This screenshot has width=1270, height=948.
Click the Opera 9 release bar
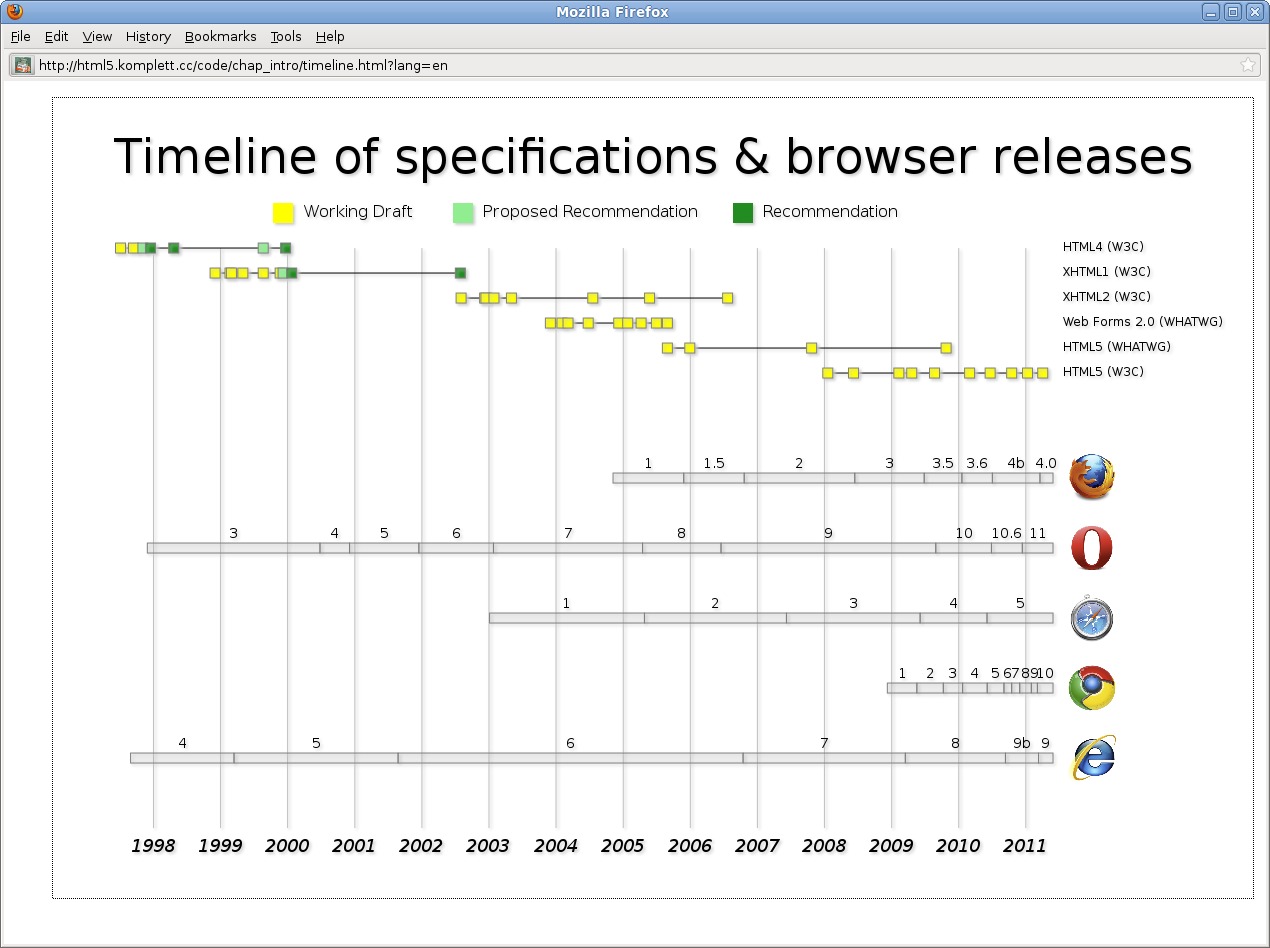[x=828, y=548]
